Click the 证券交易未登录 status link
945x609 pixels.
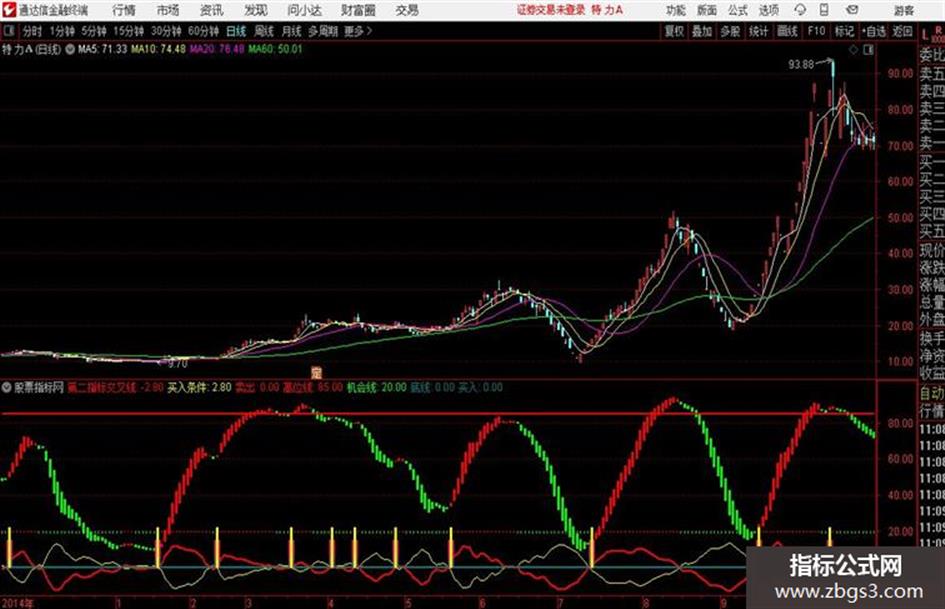[x=551, y=10]
